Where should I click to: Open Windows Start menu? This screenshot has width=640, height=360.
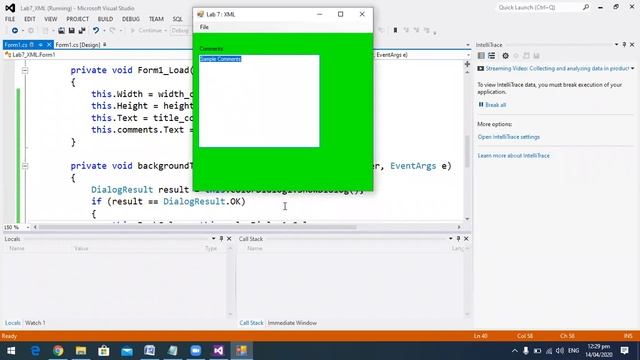11,351
